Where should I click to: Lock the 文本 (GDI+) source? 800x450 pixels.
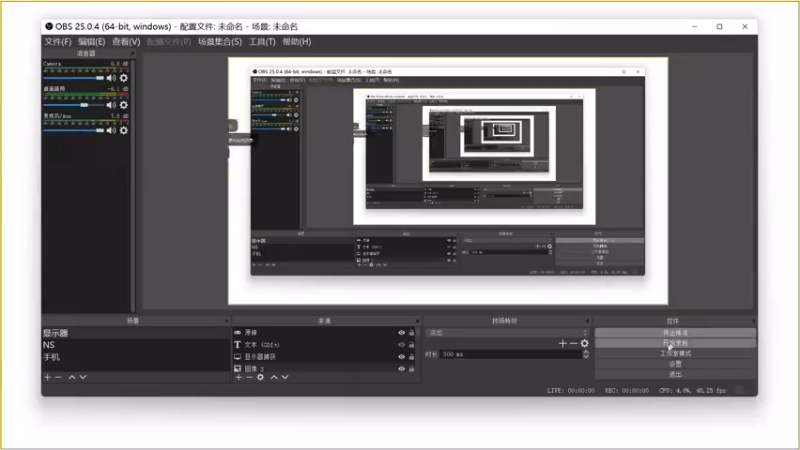[x=411, y=344]
